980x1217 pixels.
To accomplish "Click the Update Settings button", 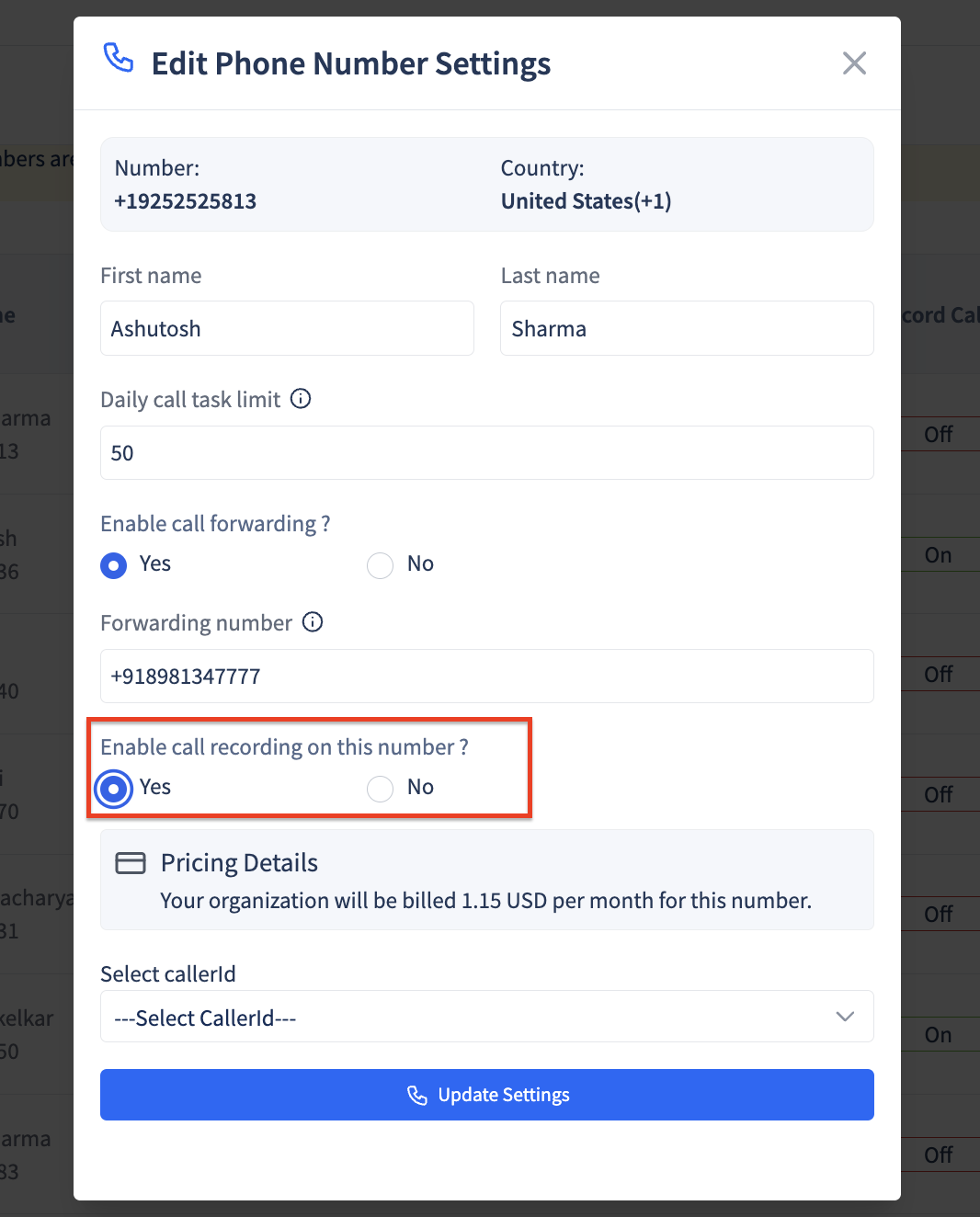I will pyautogui.click(x=487, y=1095).
